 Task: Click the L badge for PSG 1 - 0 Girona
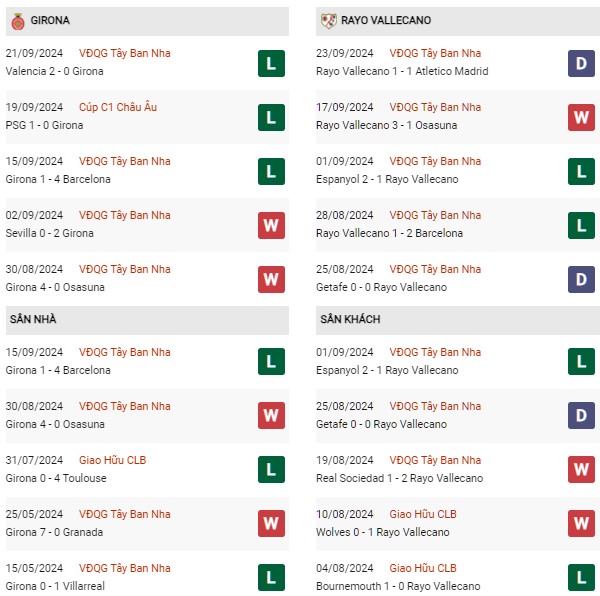[x=270, y=117]
